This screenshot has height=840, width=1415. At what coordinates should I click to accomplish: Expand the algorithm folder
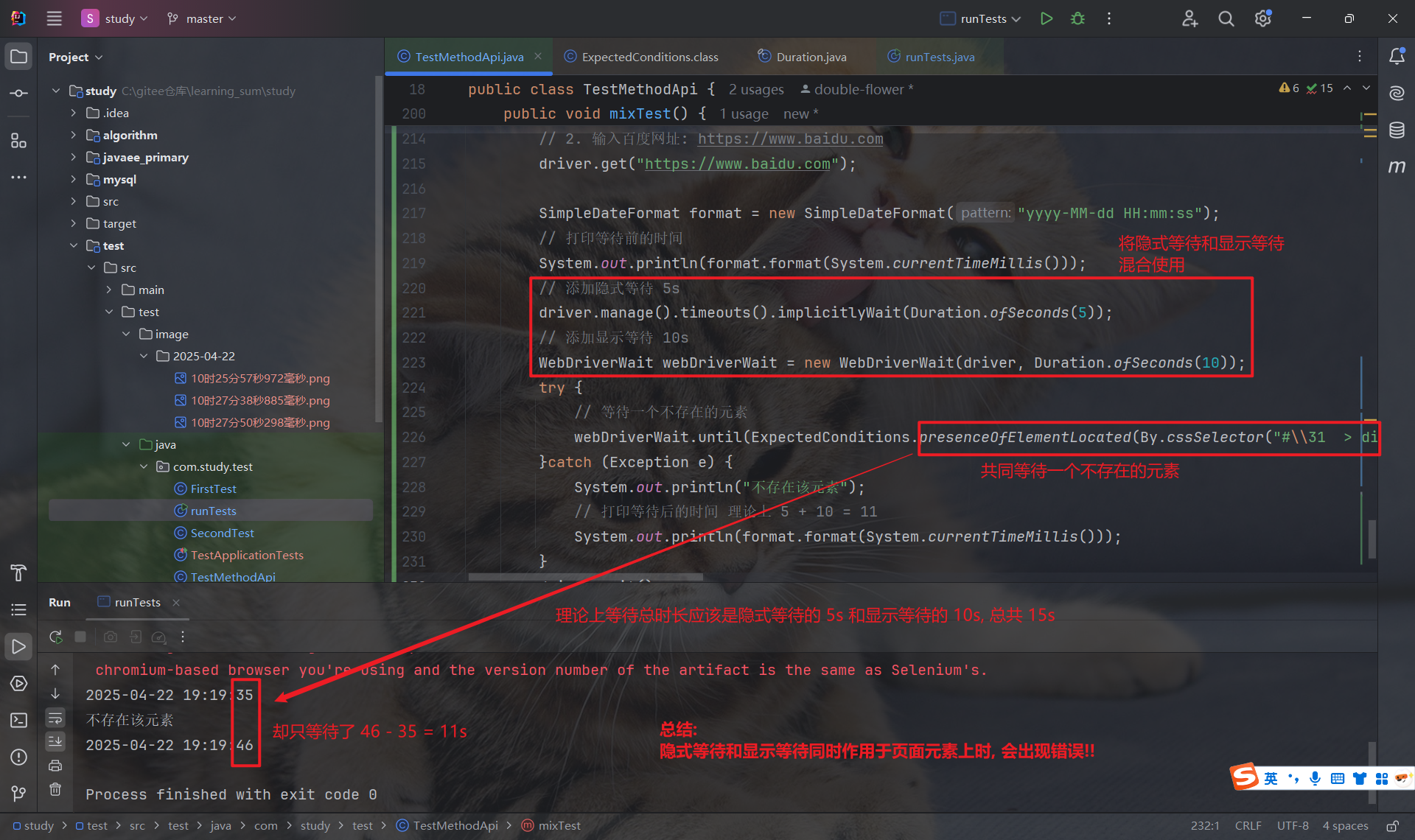coord(73,135)
